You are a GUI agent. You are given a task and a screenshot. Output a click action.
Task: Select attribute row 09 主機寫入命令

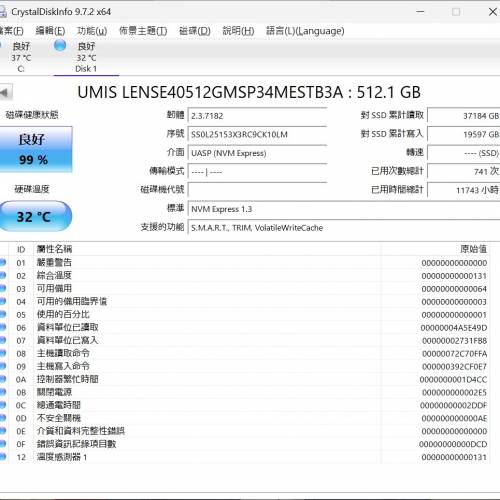tap(245, 366)
